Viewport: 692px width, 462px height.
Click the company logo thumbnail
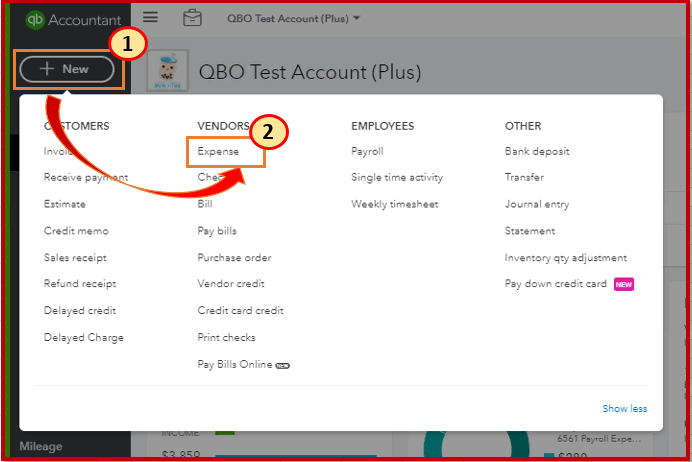tap(168, 71)
